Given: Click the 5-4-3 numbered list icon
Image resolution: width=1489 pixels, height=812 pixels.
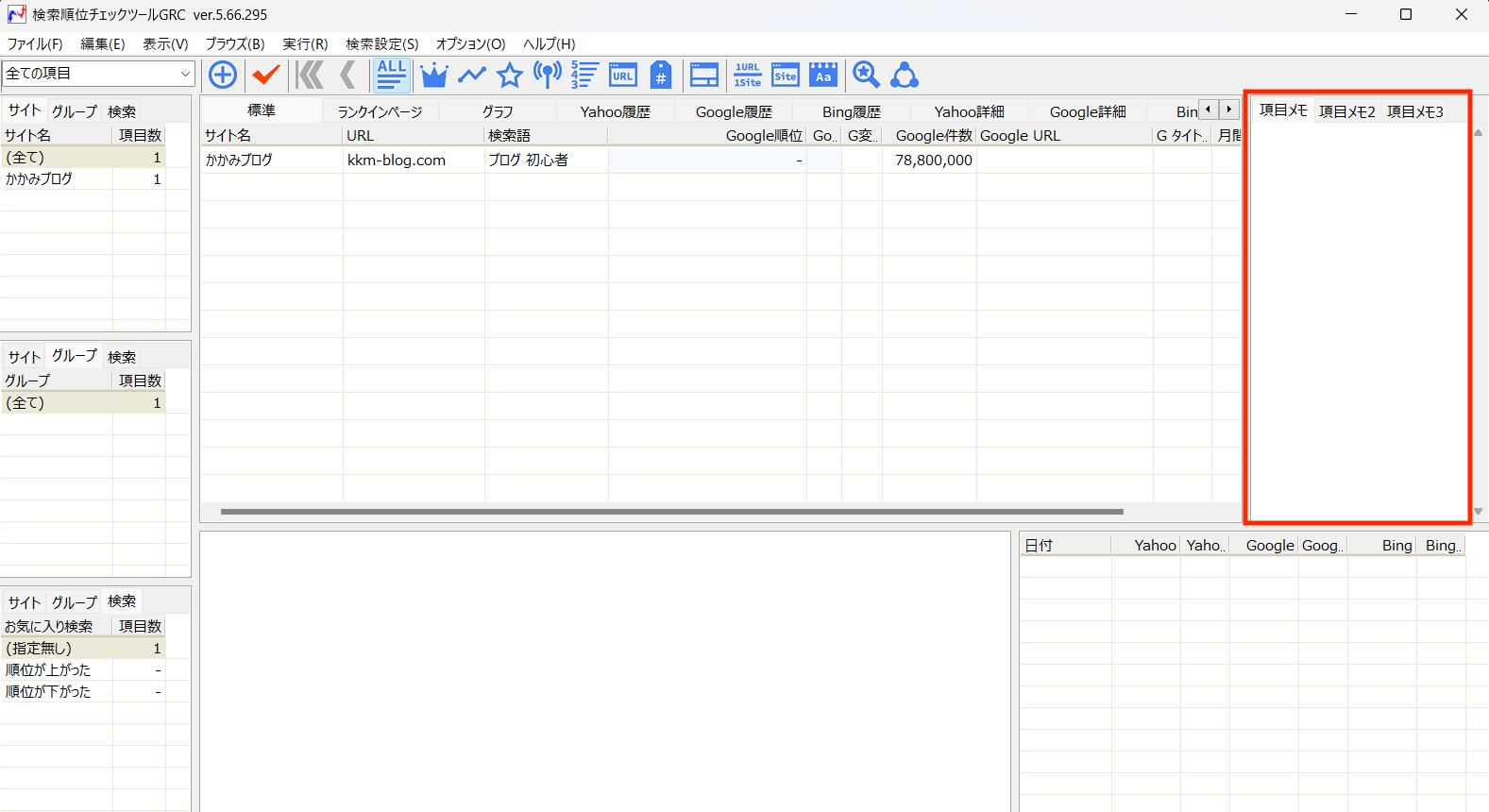Looking at the screenshot, I should 584,75.
